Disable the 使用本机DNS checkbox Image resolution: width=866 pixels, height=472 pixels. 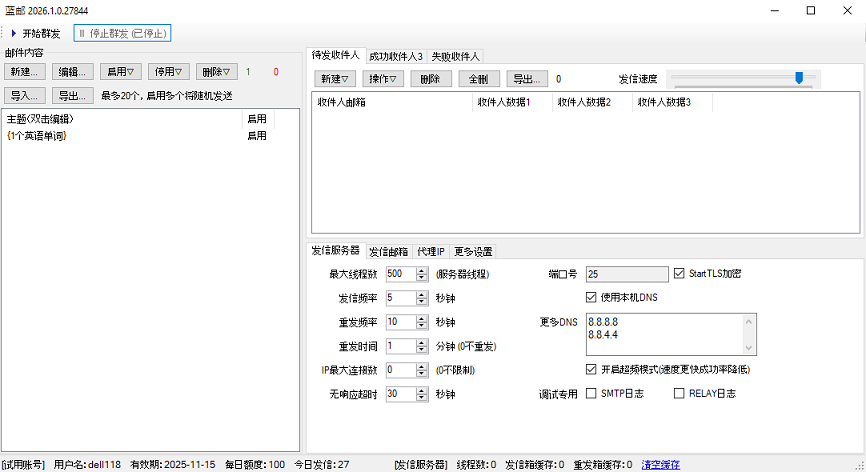590,297
